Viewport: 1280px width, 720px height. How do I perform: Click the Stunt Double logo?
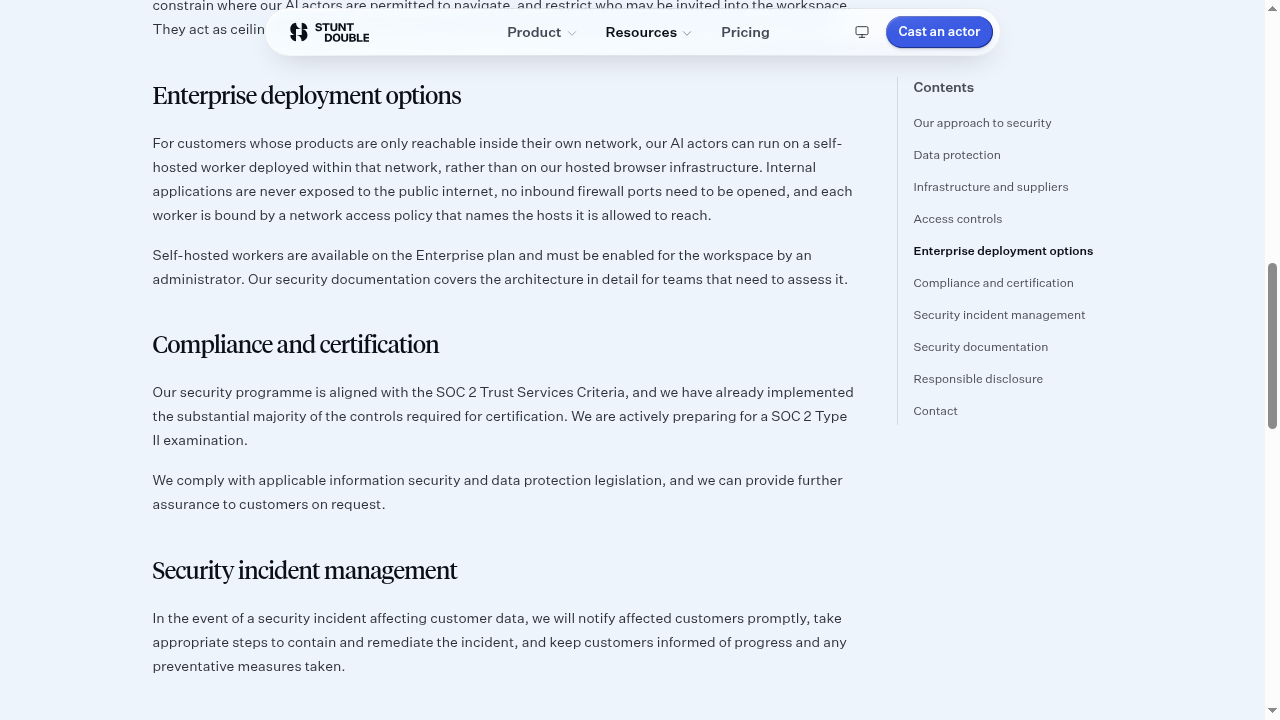(x=329, y=32)
